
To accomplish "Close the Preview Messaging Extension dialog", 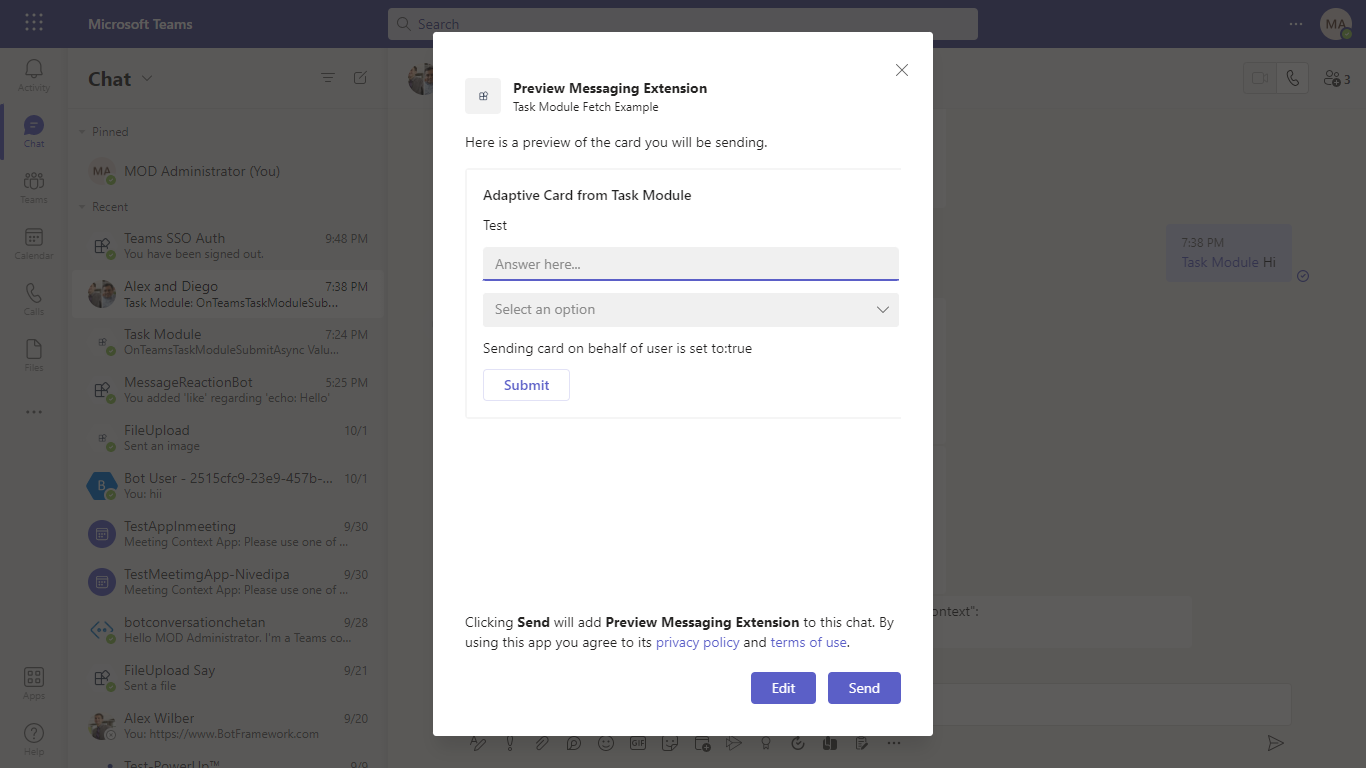I will pyautogui.click(x=902, y=70).
